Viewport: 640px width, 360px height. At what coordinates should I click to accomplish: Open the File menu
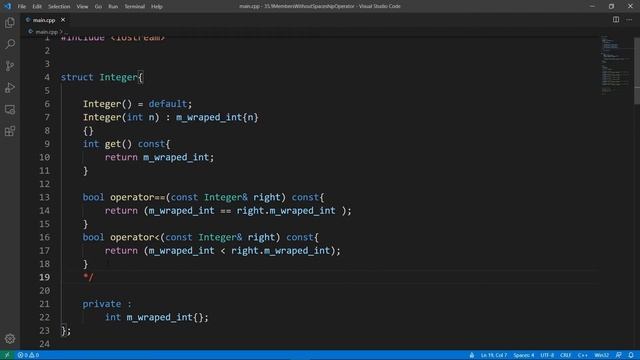click(x=22, y=7)
